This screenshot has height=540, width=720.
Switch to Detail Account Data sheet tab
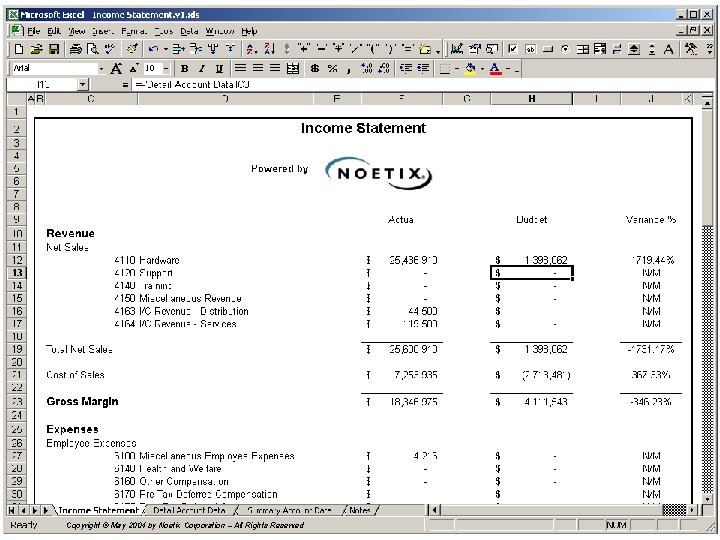pyautogui.click(x=189, y=510)
